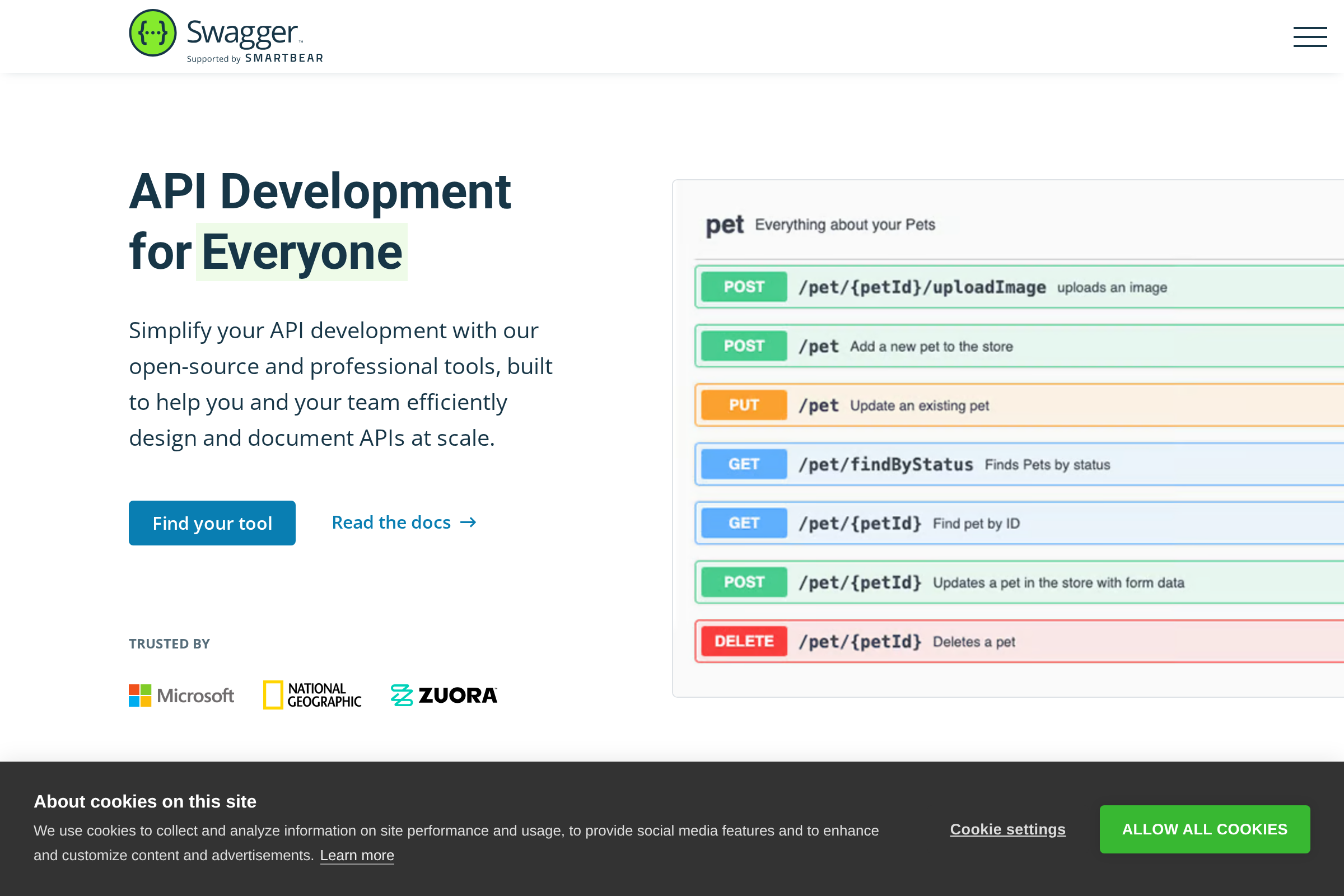Open Cookie settings in the banner
Image resolution: width=1344 pixels, height=896 pixels.
pyautogui.click(x=1007, y=829)
